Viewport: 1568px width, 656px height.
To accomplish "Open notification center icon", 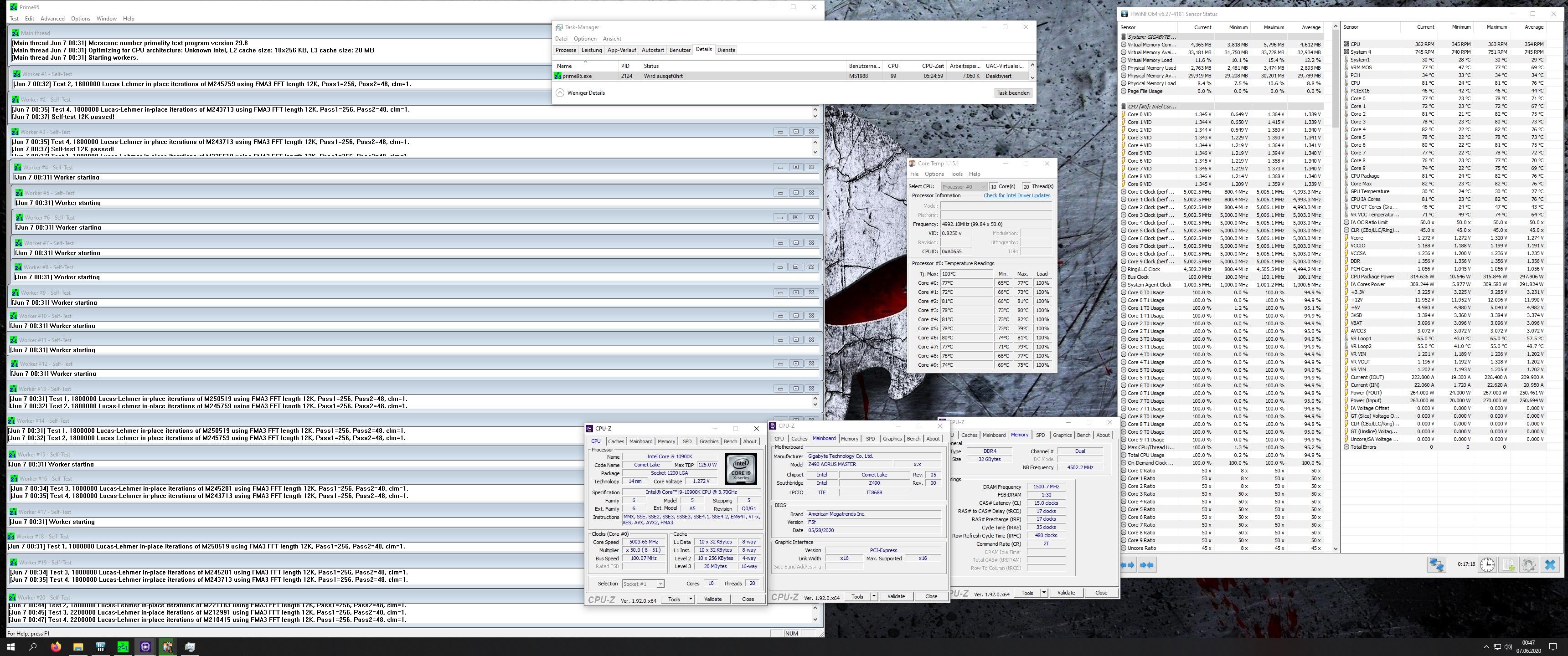I will (x=1553, y=647).
